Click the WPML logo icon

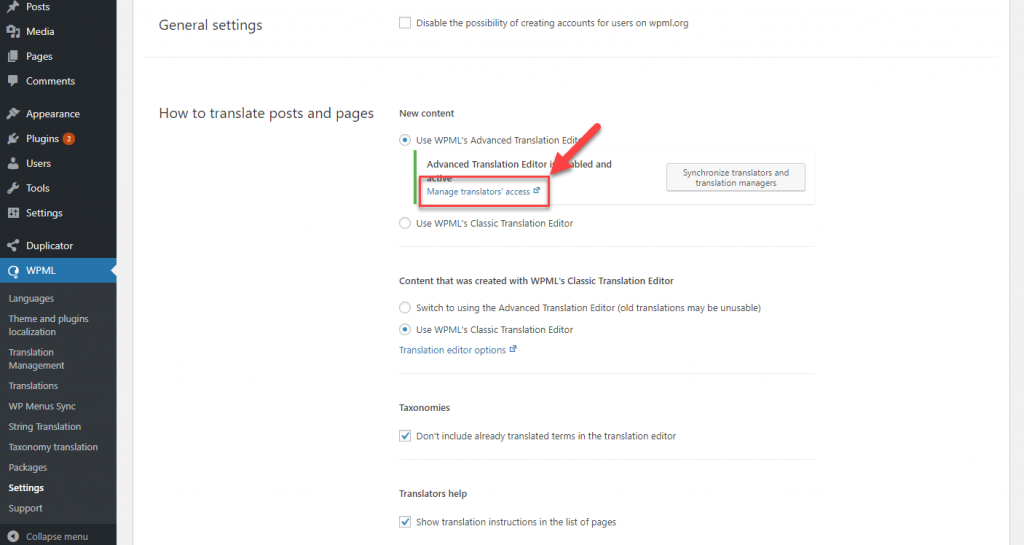(x=13, y=271)
